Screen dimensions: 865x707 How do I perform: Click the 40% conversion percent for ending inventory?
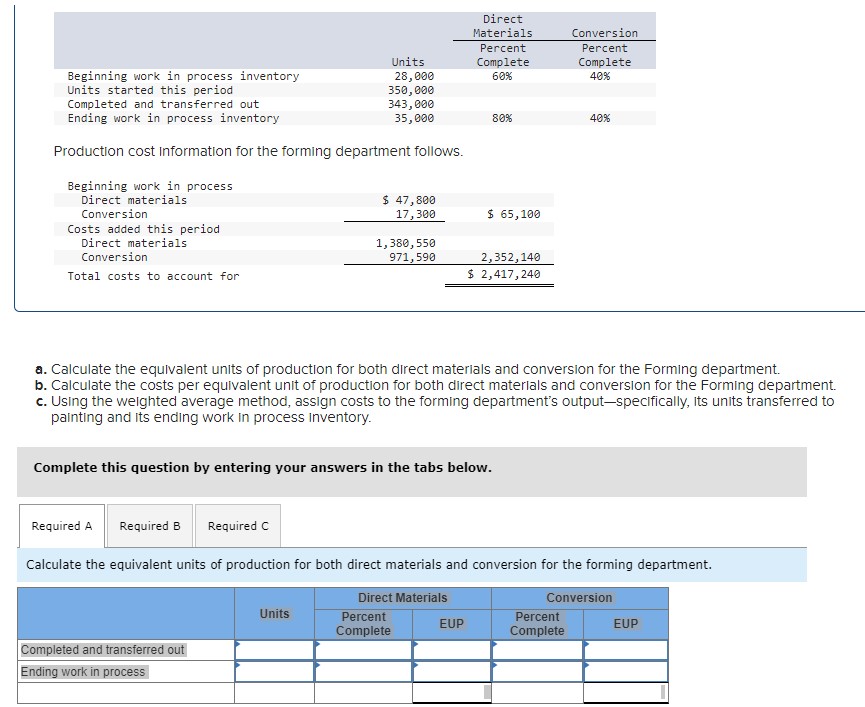[600, 118]
